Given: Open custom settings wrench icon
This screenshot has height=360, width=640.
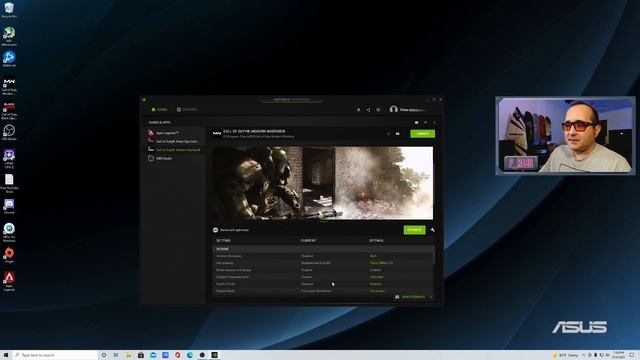Looking at the screenshot, I should (x=432, y=230).
